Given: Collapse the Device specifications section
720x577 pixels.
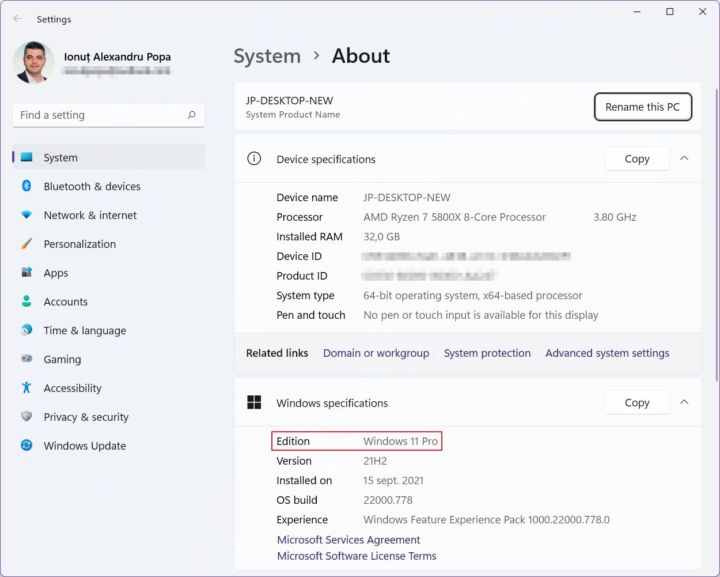Looking at the screenshot, I should coord(684,158).
